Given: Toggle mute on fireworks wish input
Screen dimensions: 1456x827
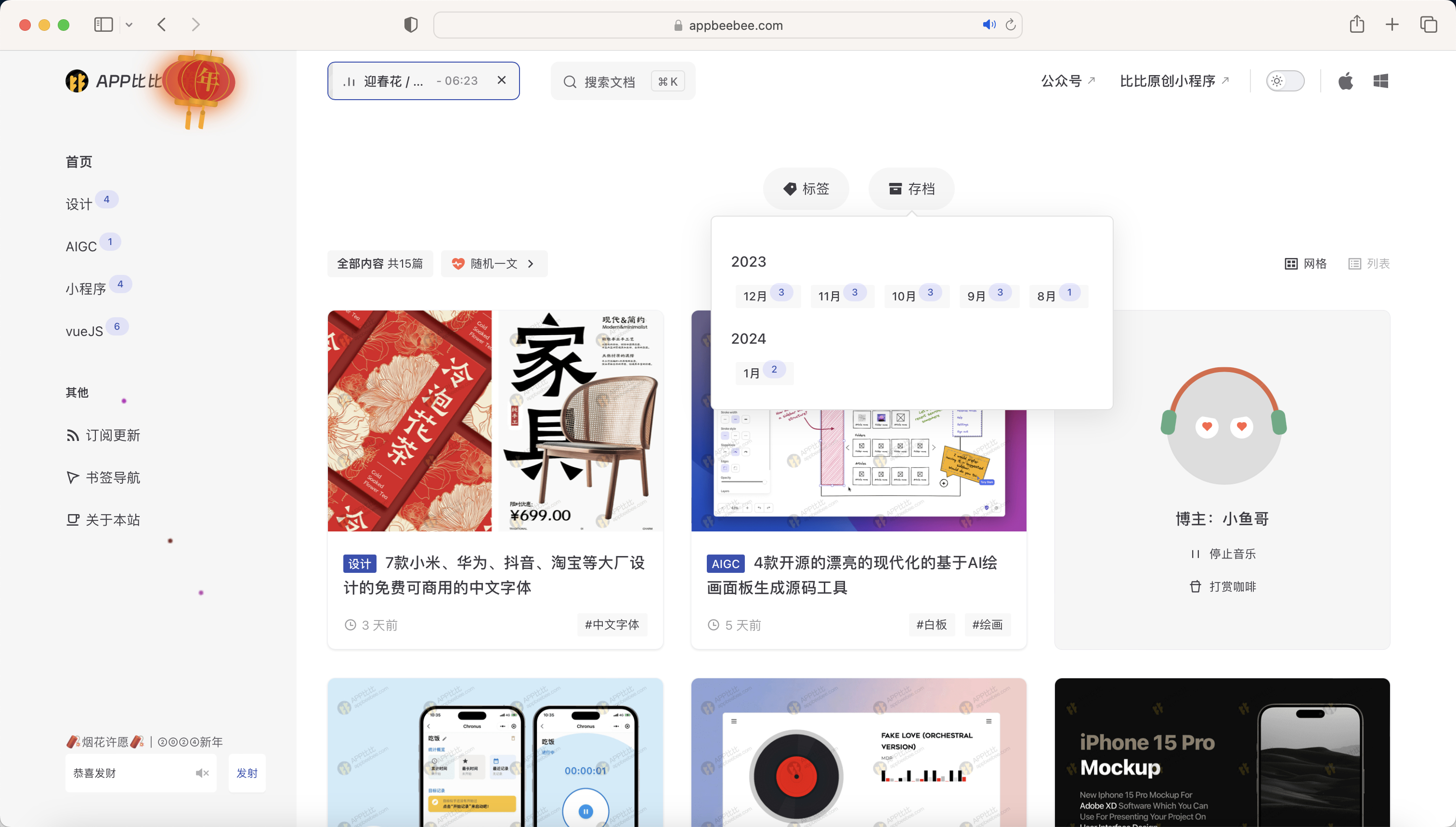Looking at the screenshot, I should click(202, 773).
